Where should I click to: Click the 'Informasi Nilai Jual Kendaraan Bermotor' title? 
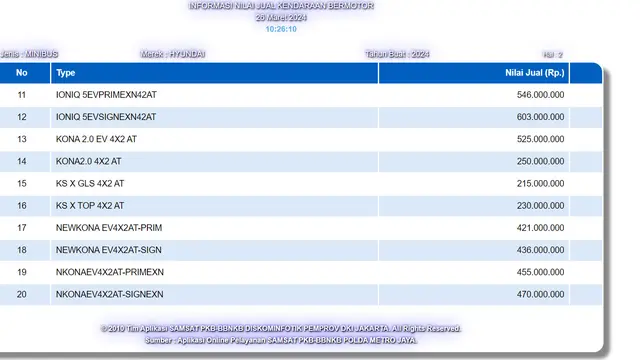point(281,6)
